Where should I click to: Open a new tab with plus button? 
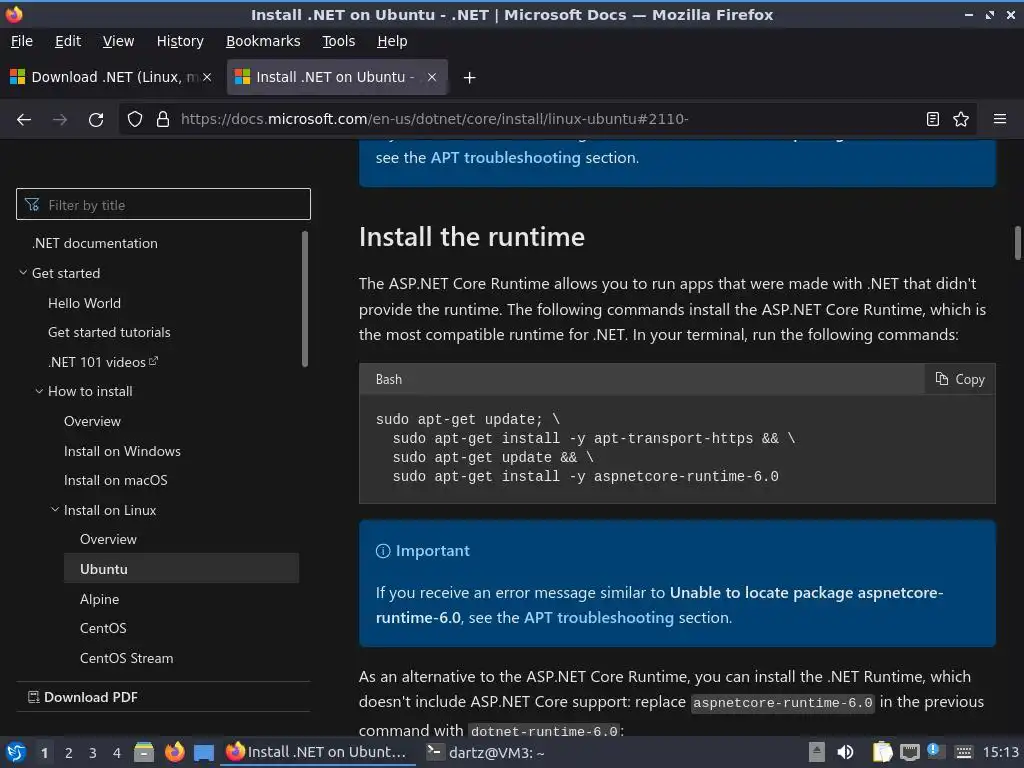(x=469, y=78)
